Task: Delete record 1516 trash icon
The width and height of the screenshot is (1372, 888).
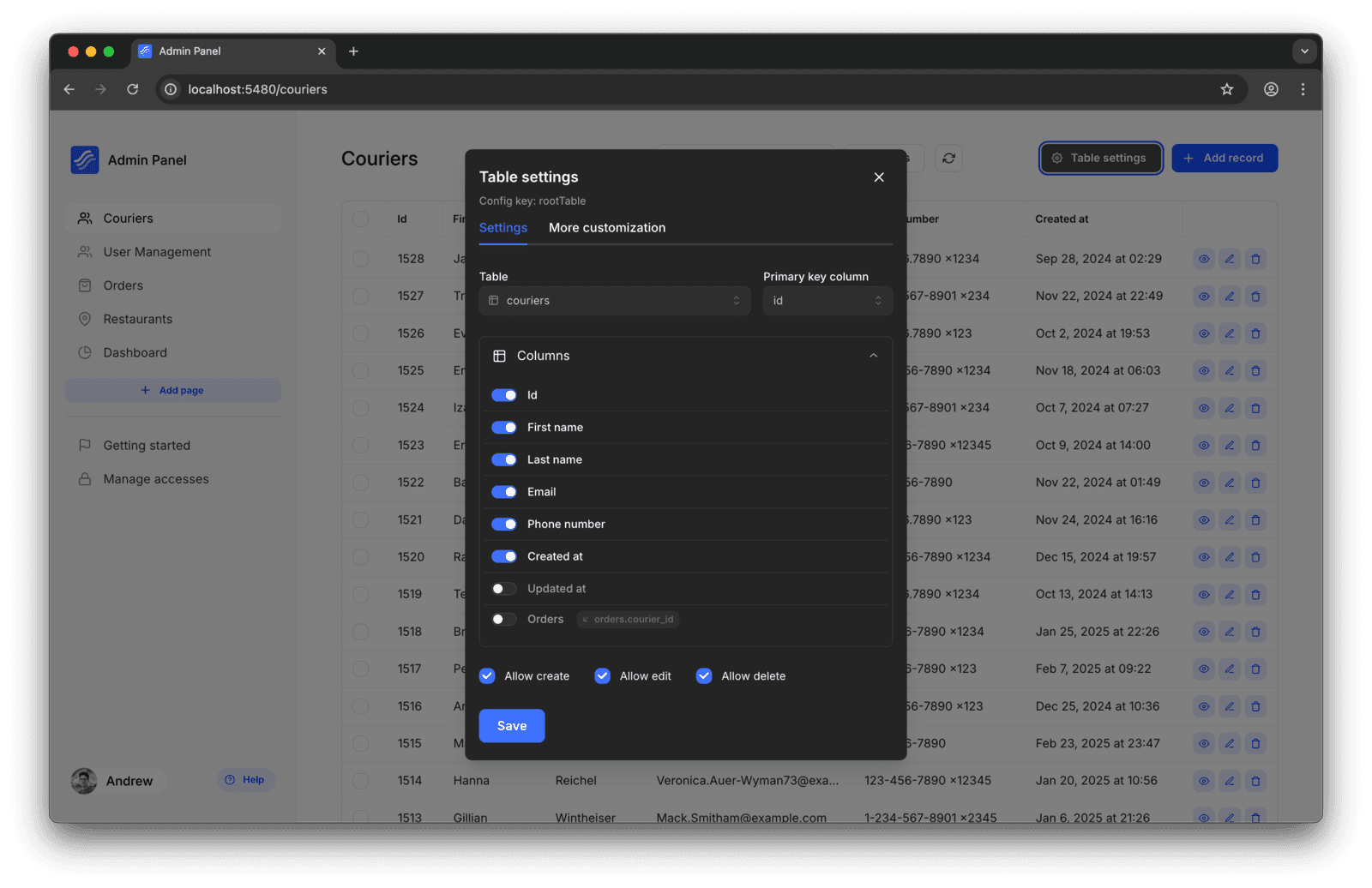Action: [1255, 706]
